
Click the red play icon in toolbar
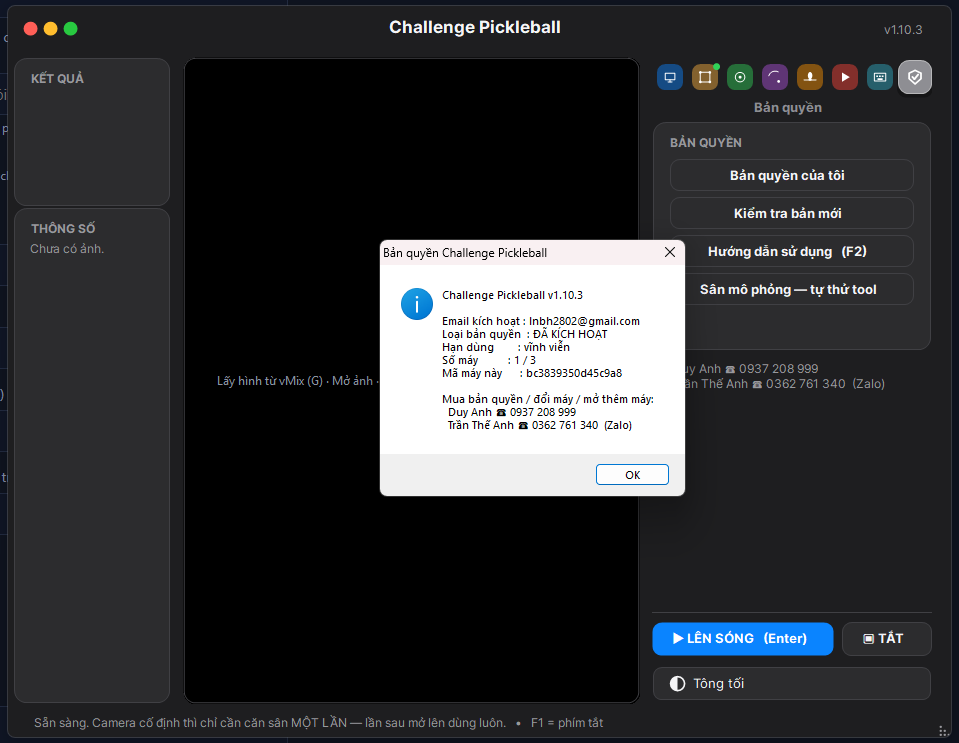(845, 77)
